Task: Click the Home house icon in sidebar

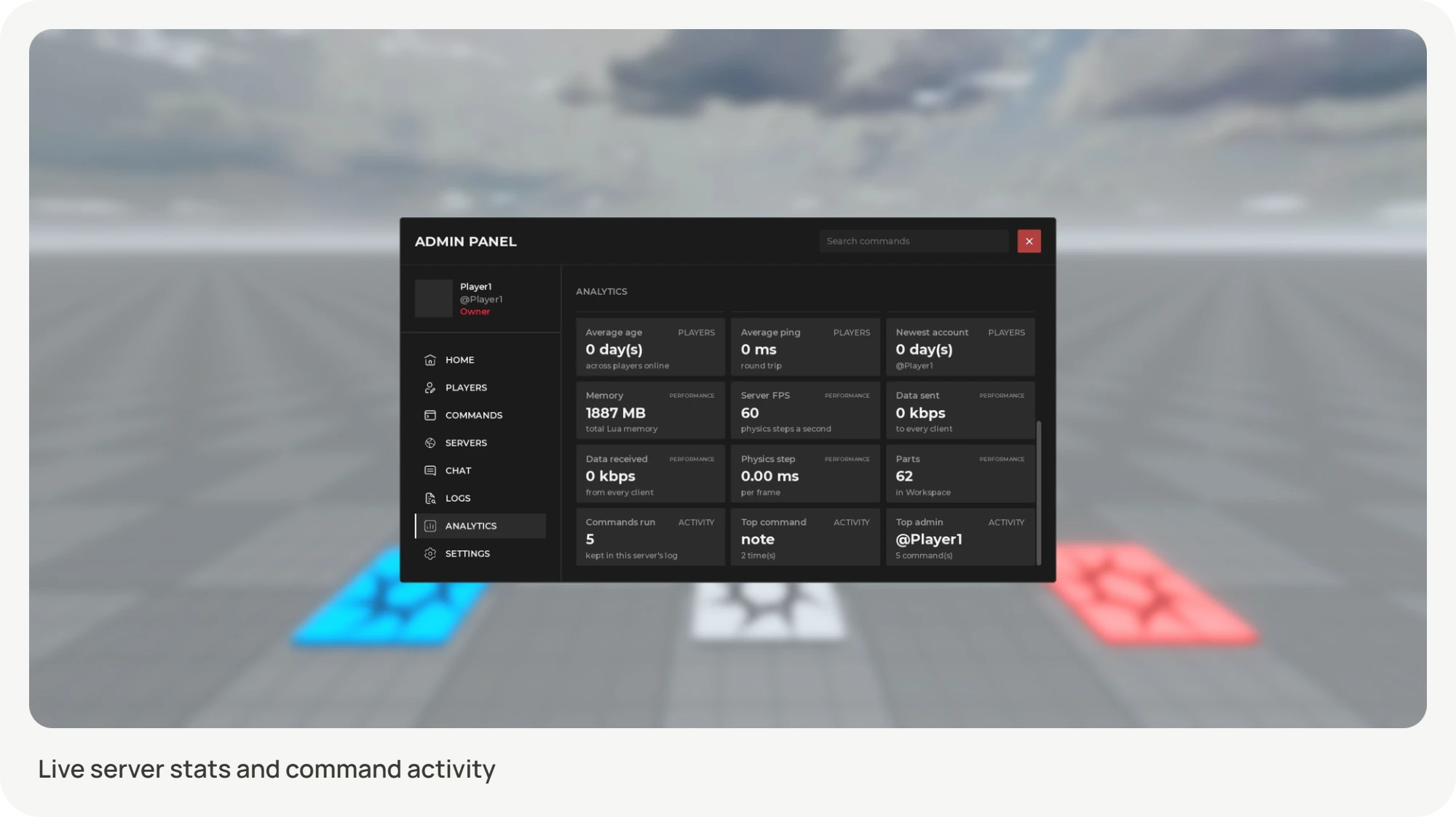Action: click(x=430, y=360)
